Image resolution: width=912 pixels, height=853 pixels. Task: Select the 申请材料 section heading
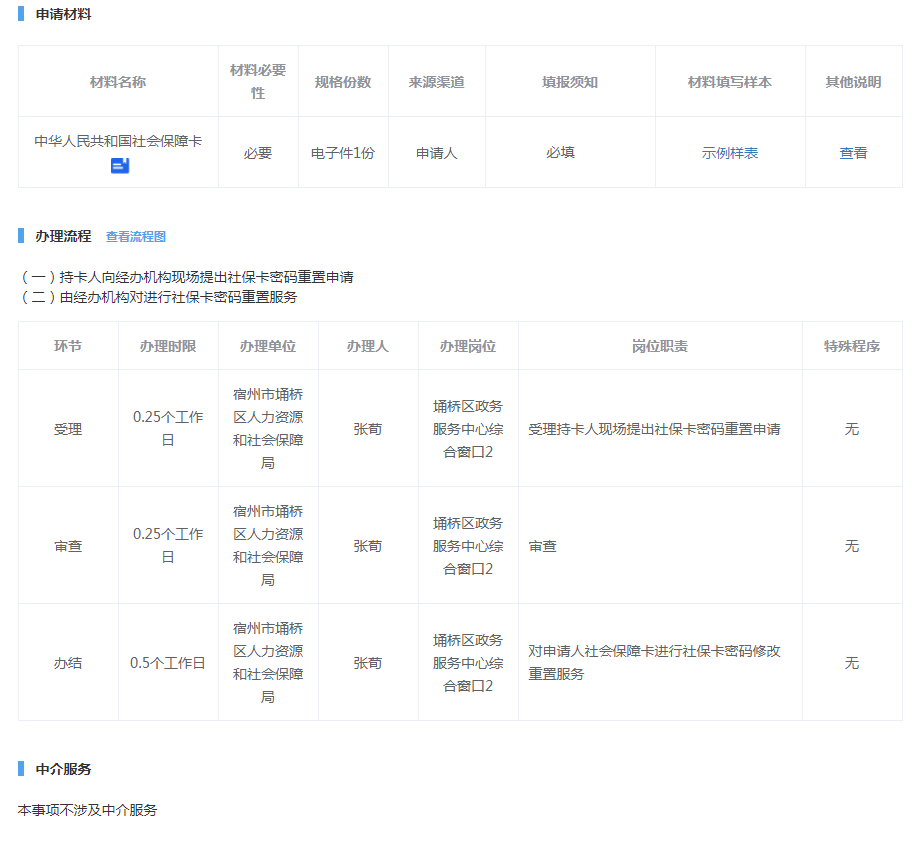63,14
